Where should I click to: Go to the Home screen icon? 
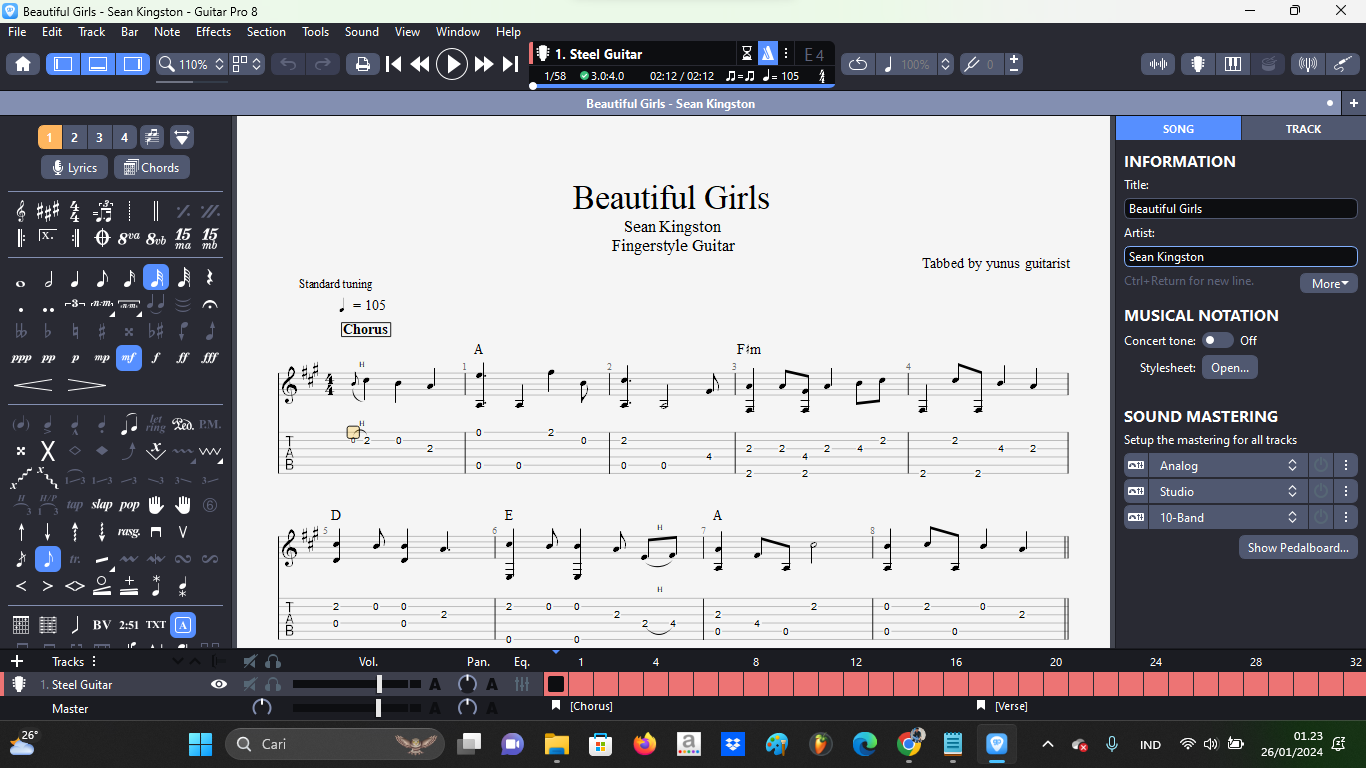23,64
